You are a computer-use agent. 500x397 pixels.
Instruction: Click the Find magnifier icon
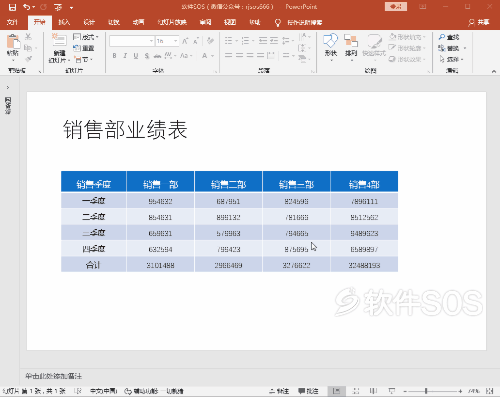tap(442, 37)
